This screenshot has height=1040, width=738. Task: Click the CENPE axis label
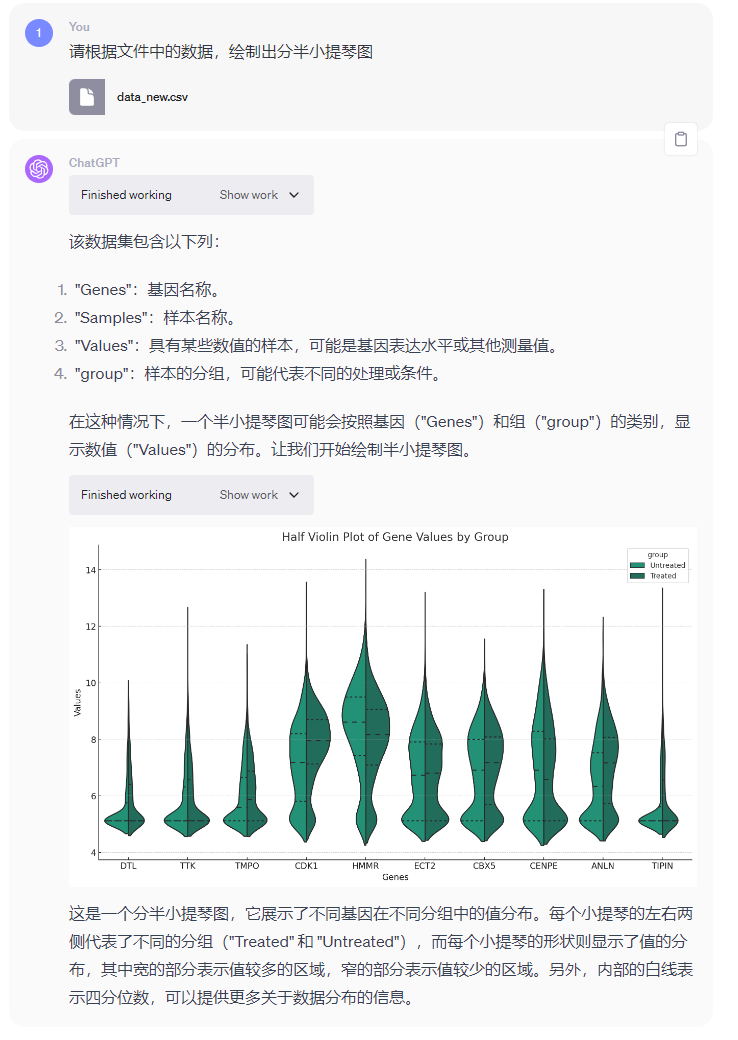pos(544,866)
